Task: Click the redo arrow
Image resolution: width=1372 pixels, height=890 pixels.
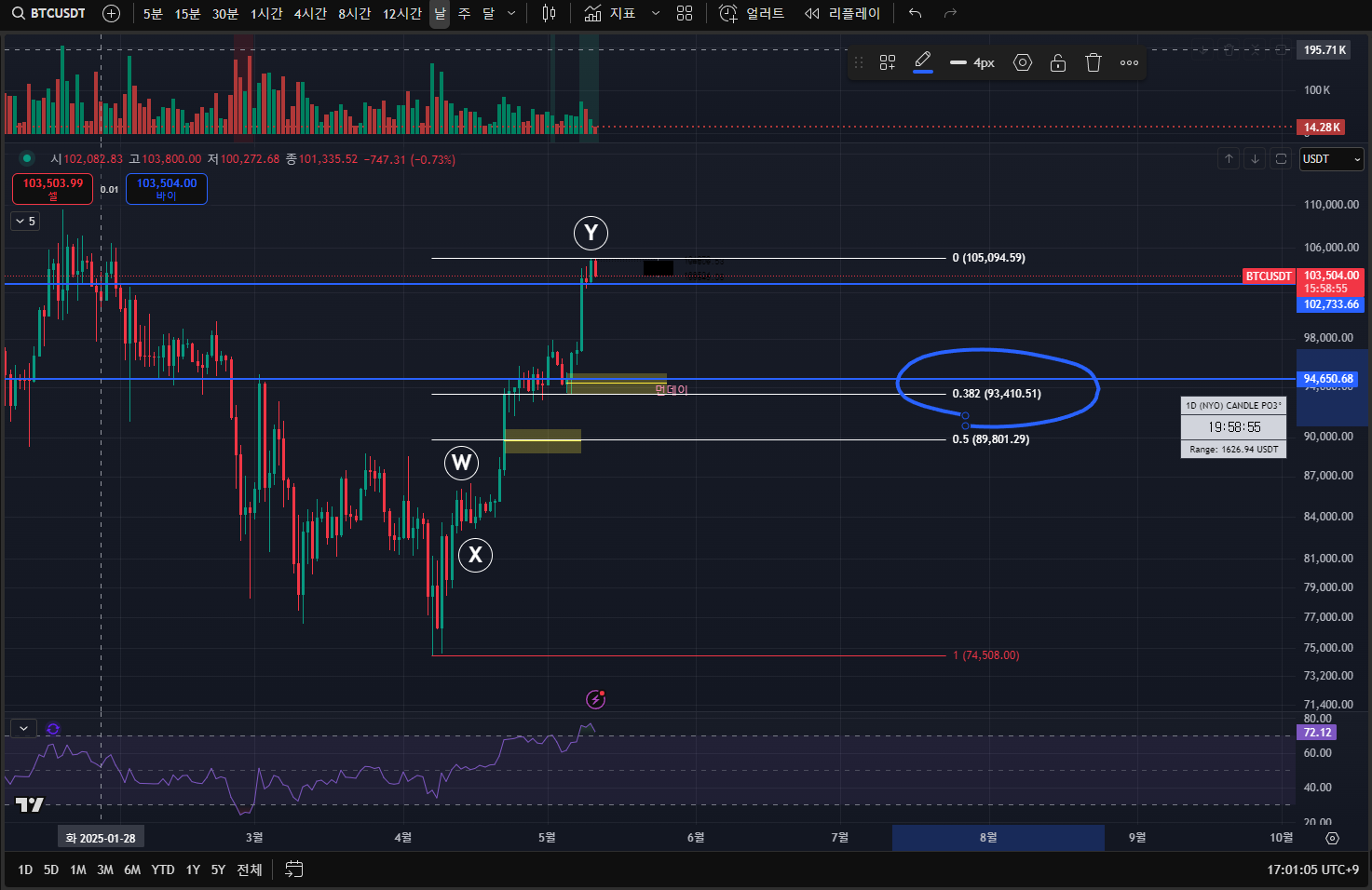Action: [950, 13]
